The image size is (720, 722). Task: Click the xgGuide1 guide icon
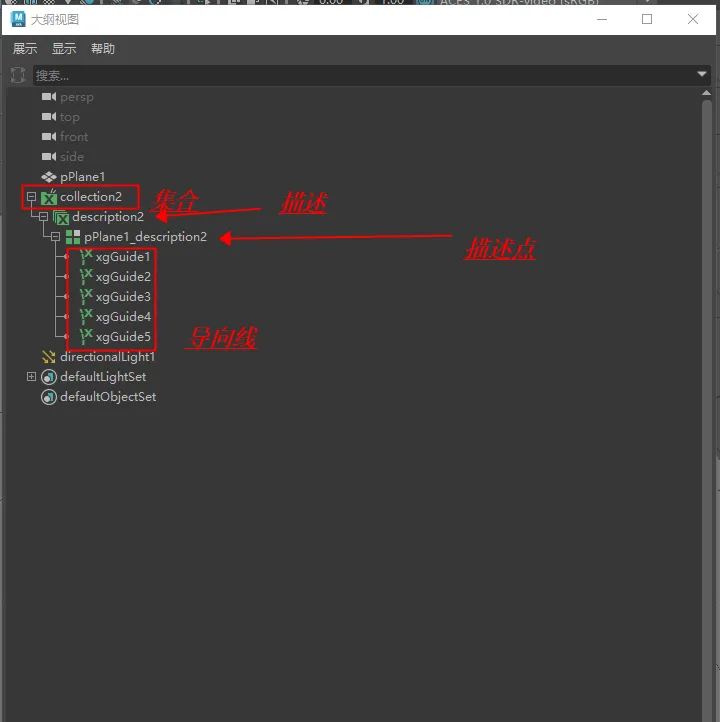click(86, 257)
